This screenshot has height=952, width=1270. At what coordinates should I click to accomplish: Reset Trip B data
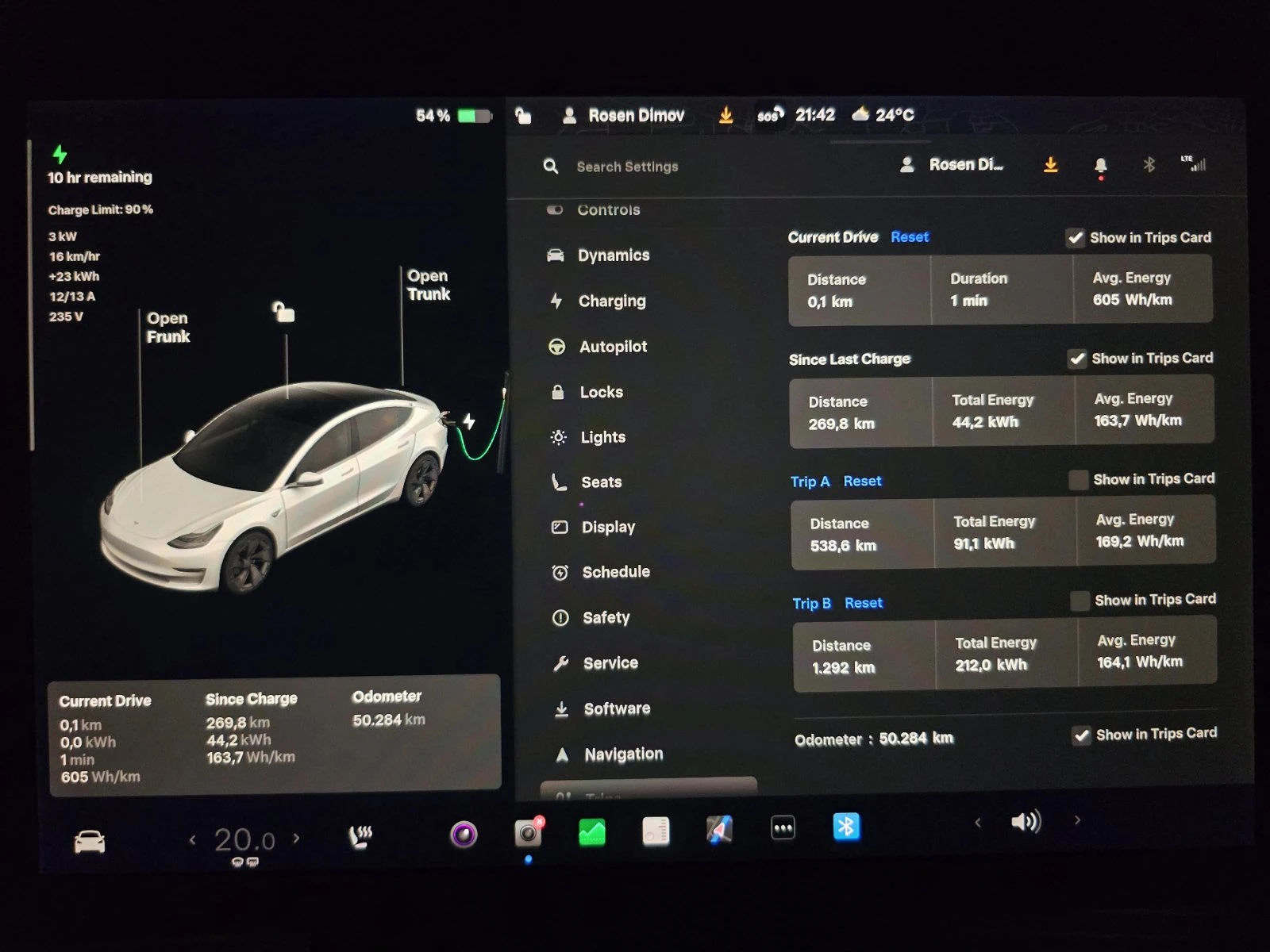pyautogui.click(x=864, y=603)
